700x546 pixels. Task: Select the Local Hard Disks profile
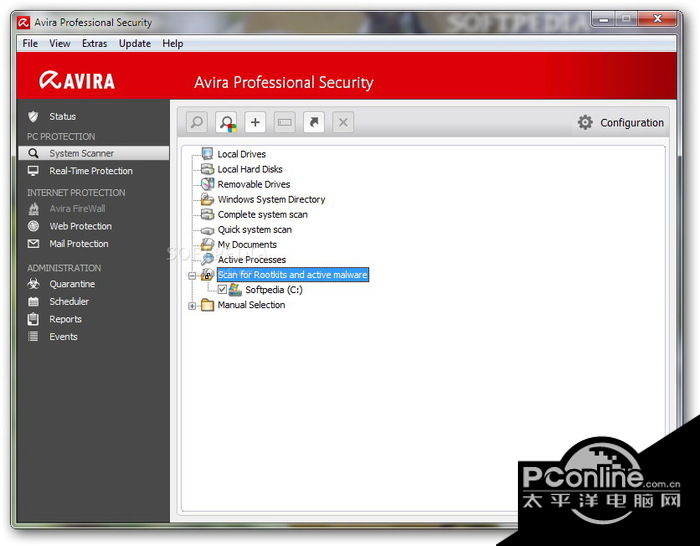point(250,169)
